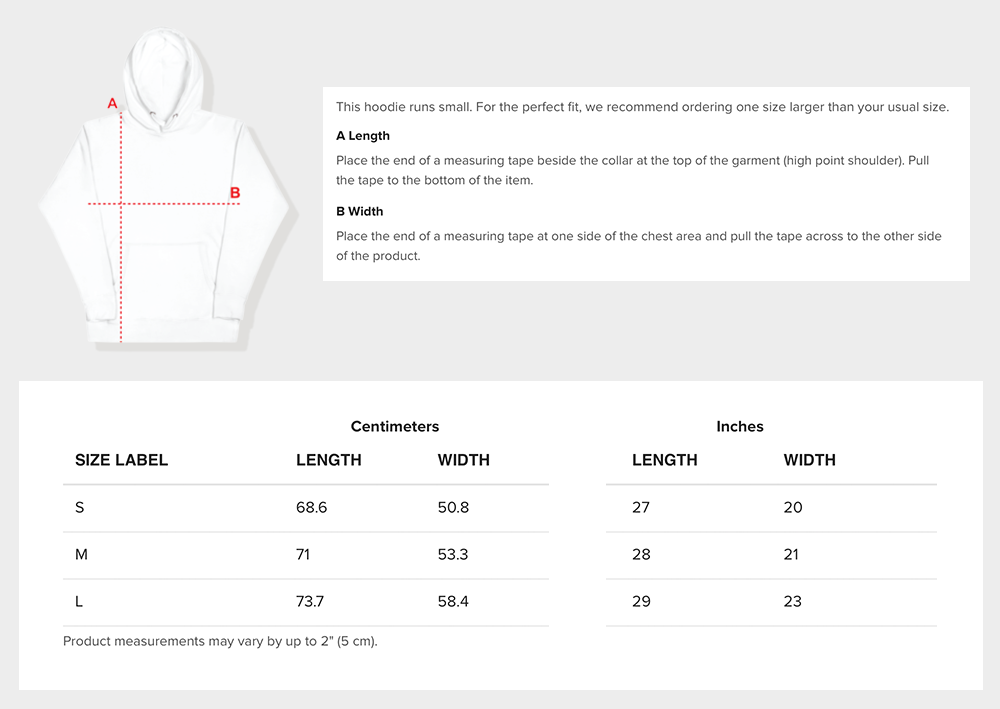This screenshot has height=709, width=1000.
Task: Click the WIDTH header under Inches
Action: click(810, 461)
